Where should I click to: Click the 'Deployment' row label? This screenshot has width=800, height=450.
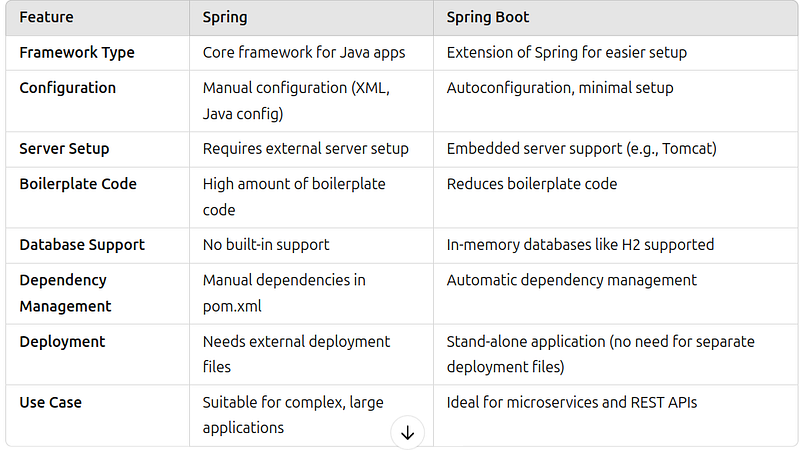click(x=62, y=341)
